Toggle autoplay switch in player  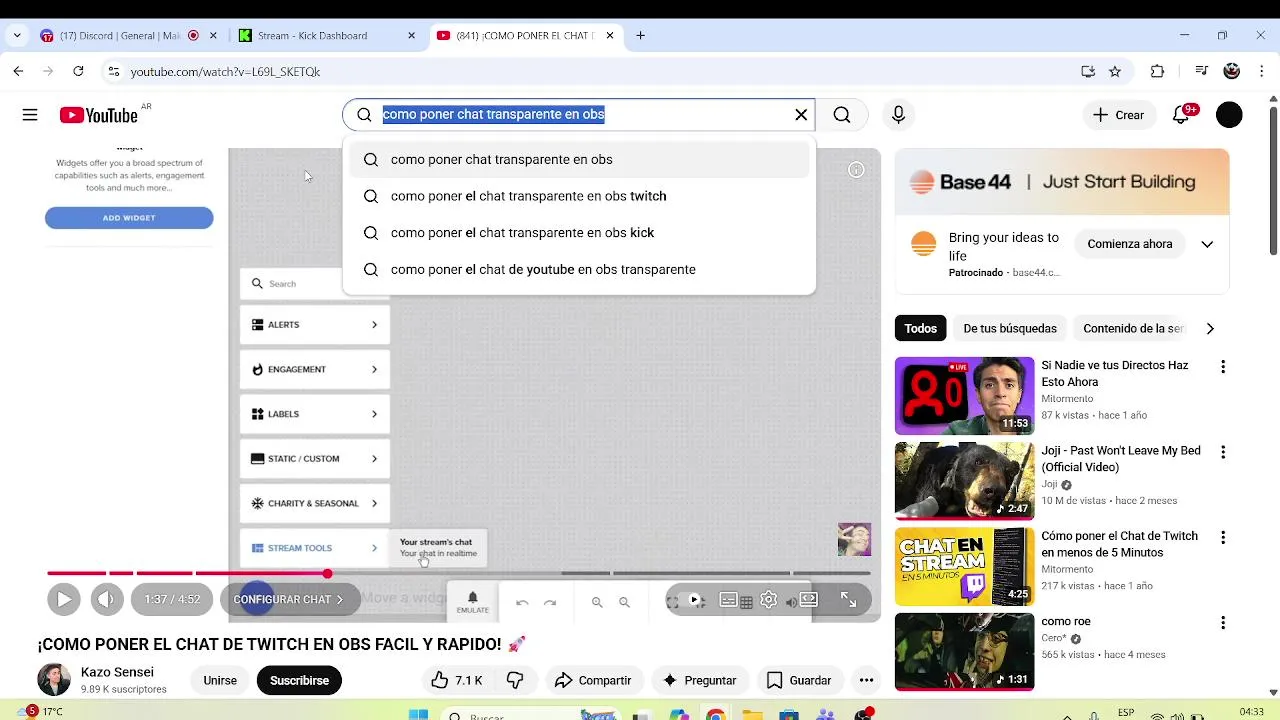(688, 600)
